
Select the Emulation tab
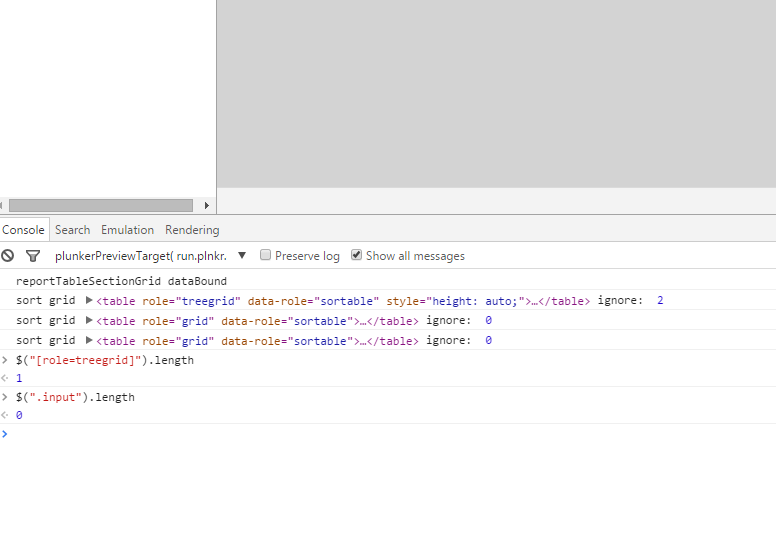point(127,230)
